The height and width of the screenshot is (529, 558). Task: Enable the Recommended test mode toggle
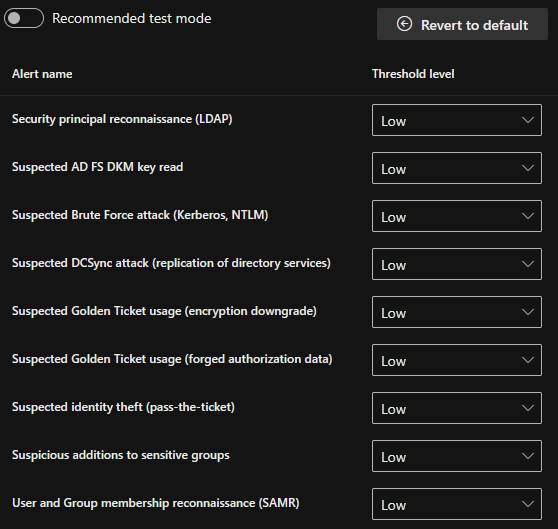click(24, 18)
